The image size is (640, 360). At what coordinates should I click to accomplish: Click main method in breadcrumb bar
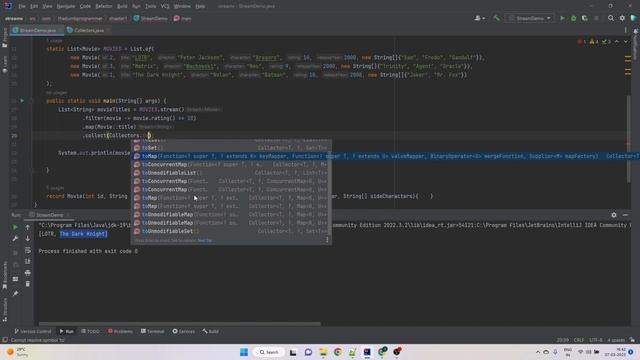[182, 18]
